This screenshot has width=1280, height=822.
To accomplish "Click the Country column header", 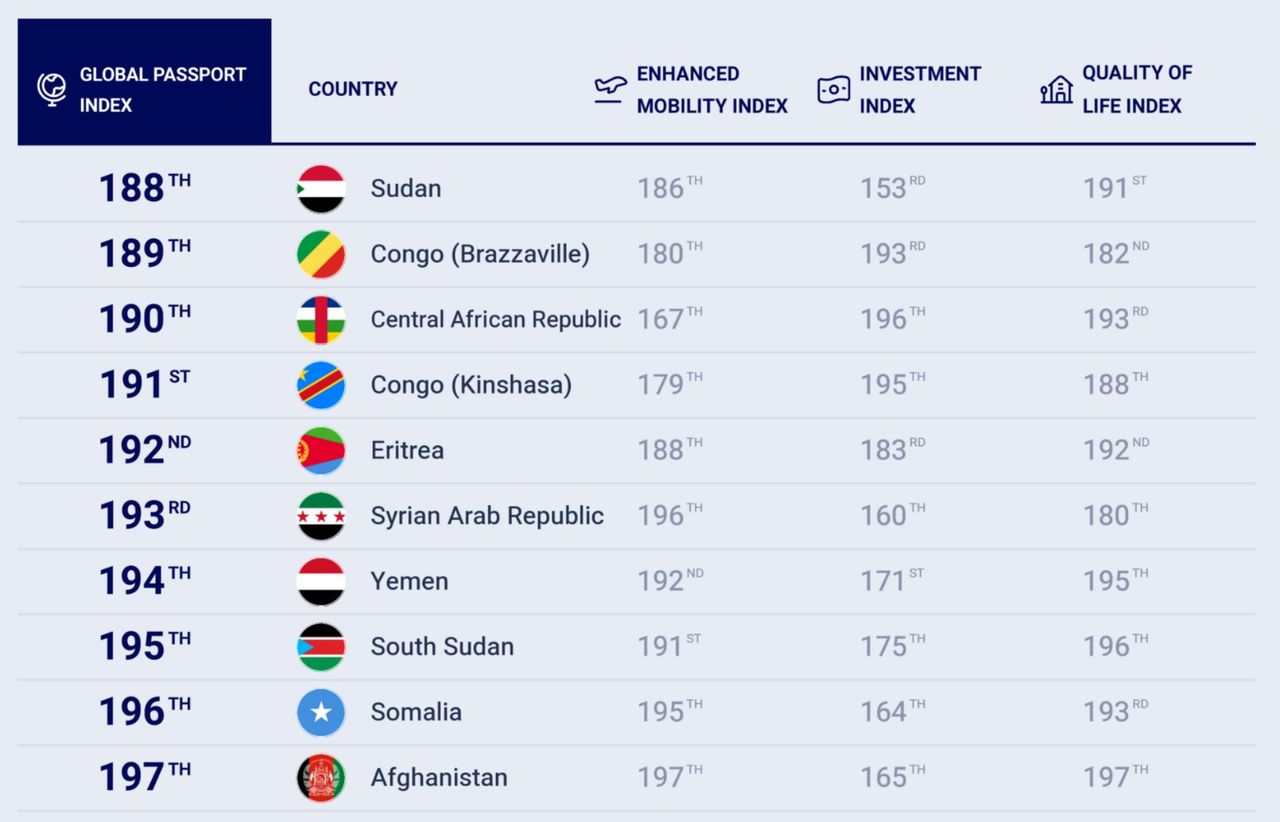I will point(353,89).
